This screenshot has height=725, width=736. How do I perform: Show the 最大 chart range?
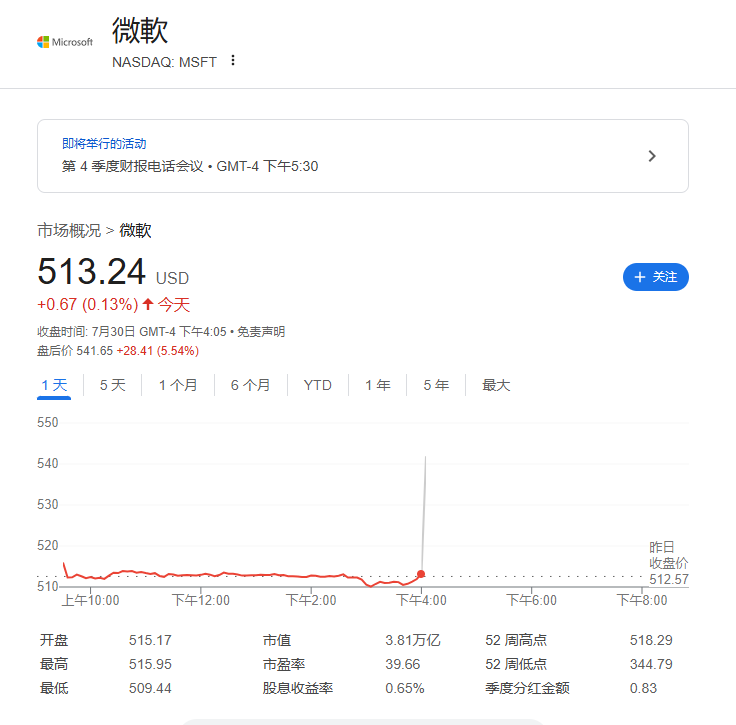click(496, 385)
